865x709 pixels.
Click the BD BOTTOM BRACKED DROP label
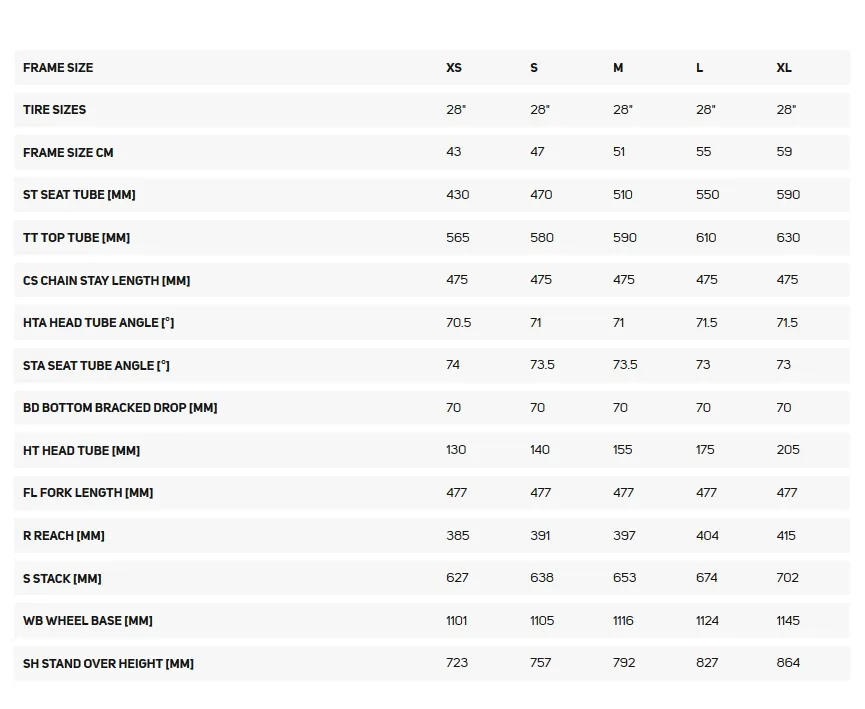tap(120, 408)
